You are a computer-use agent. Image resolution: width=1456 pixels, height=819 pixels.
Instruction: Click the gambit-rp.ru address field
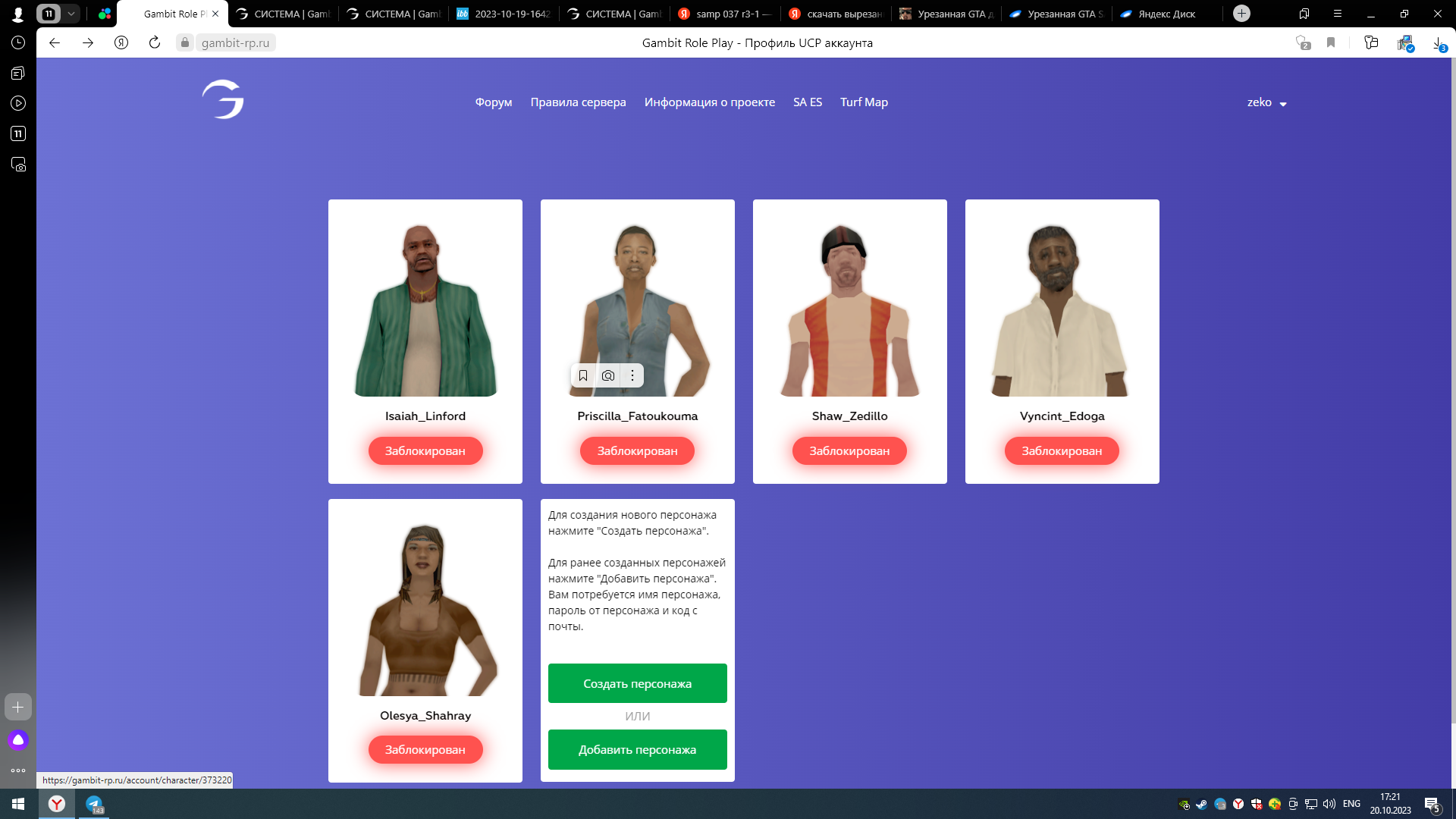click(236, 42)
